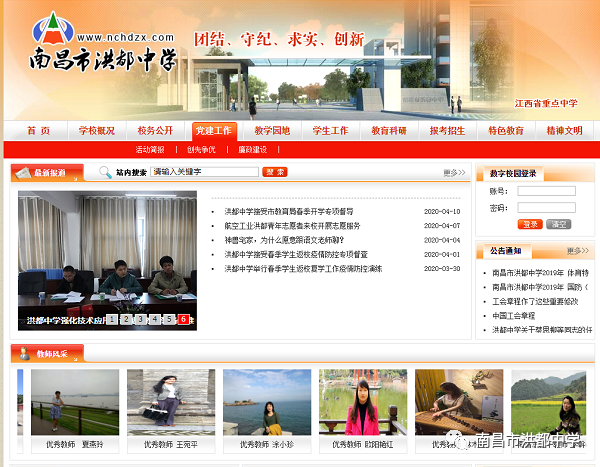This screenshot has height=467, width=600.
Task: Open notice 南昌市洪都中学2019年 国防
Action: tap(540, 287)
